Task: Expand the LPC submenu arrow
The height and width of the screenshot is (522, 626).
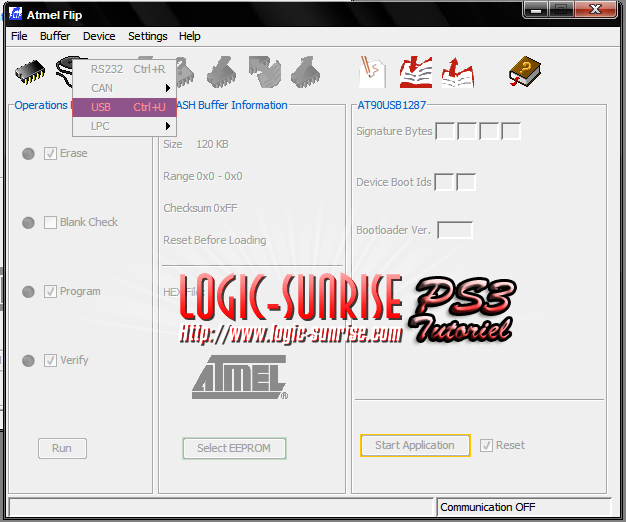Action: [168, 126]
